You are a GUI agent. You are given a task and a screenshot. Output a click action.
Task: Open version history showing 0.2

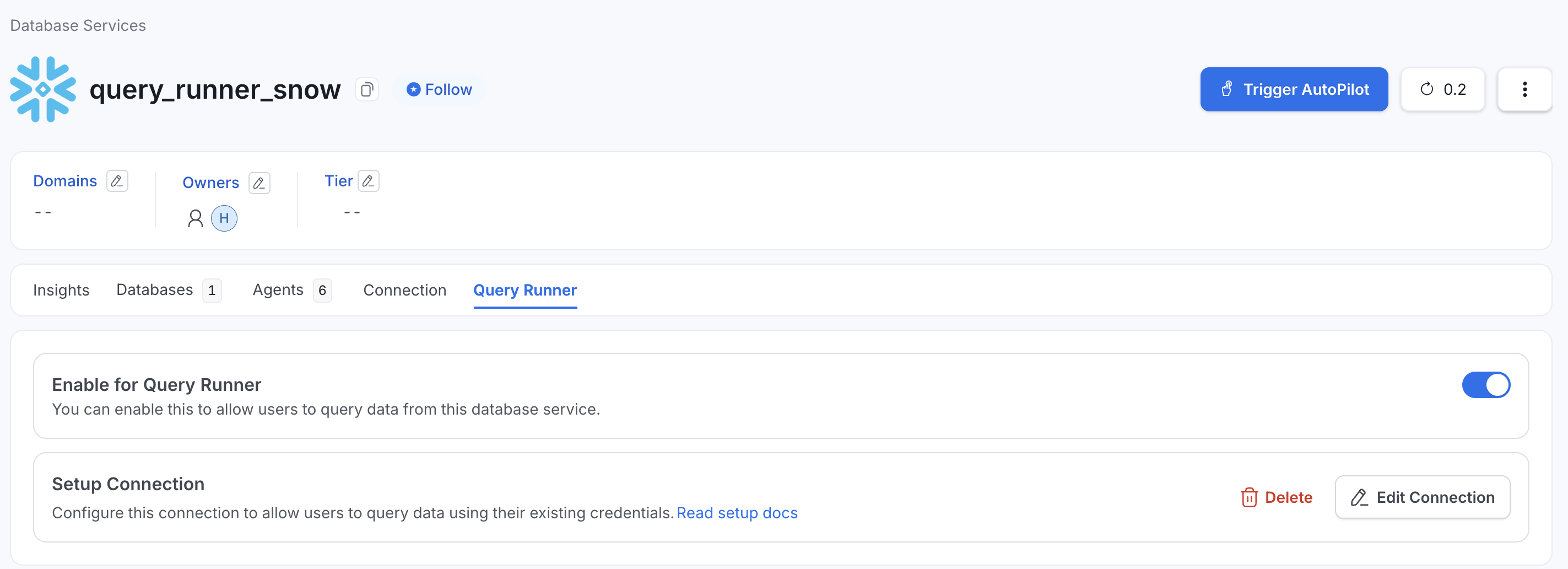coord(1442,89)
